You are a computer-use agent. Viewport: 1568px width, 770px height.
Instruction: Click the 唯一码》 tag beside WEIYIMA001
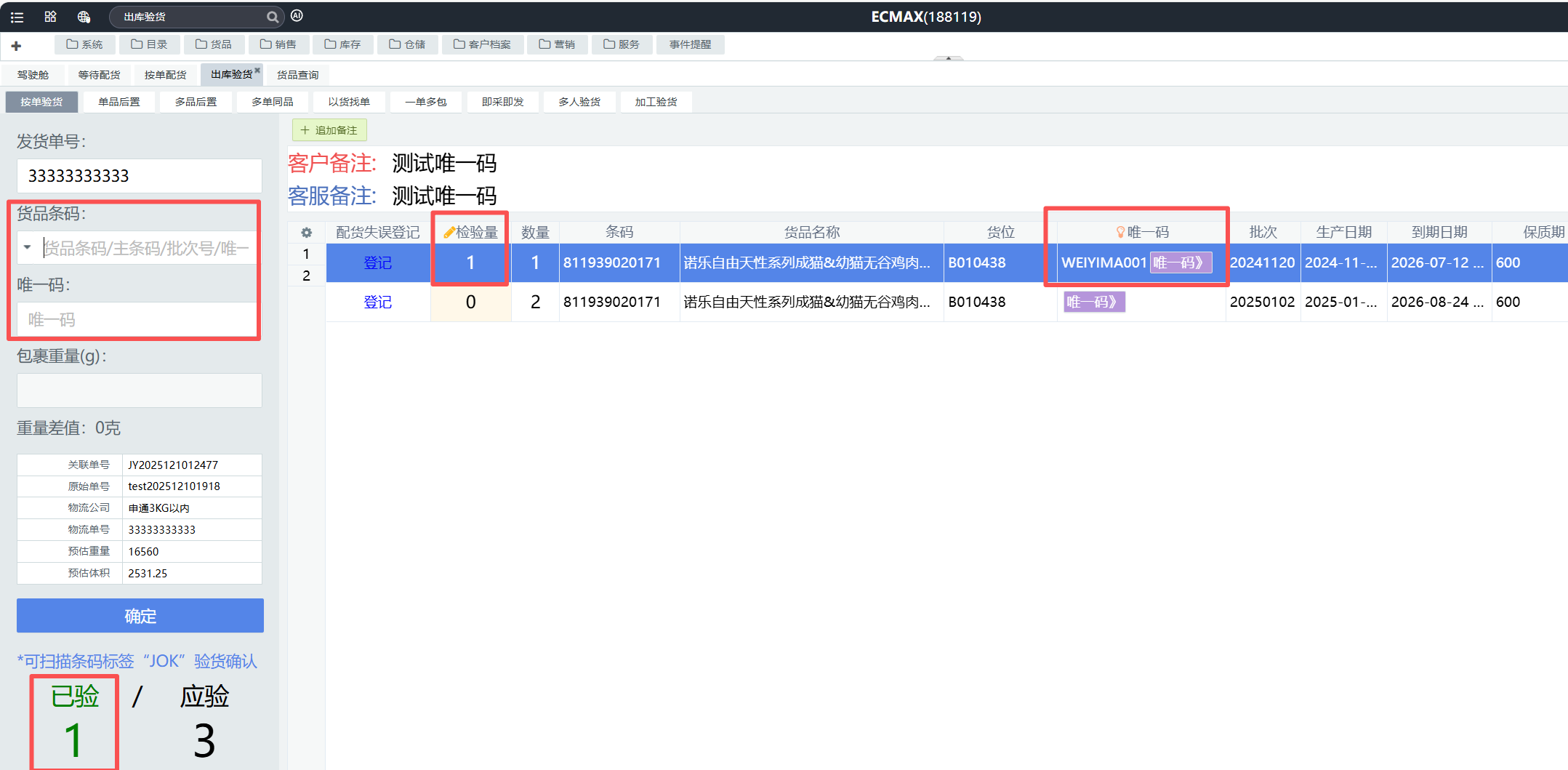tap(1181, 262)
